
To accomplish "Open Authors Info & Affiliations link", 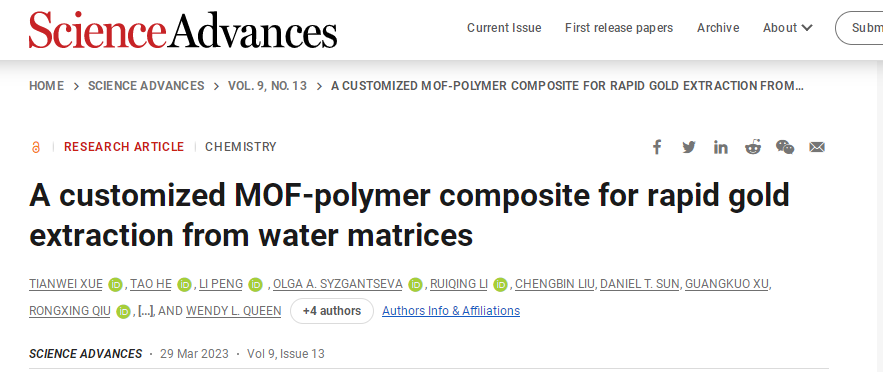I will (x=451, y=311).
